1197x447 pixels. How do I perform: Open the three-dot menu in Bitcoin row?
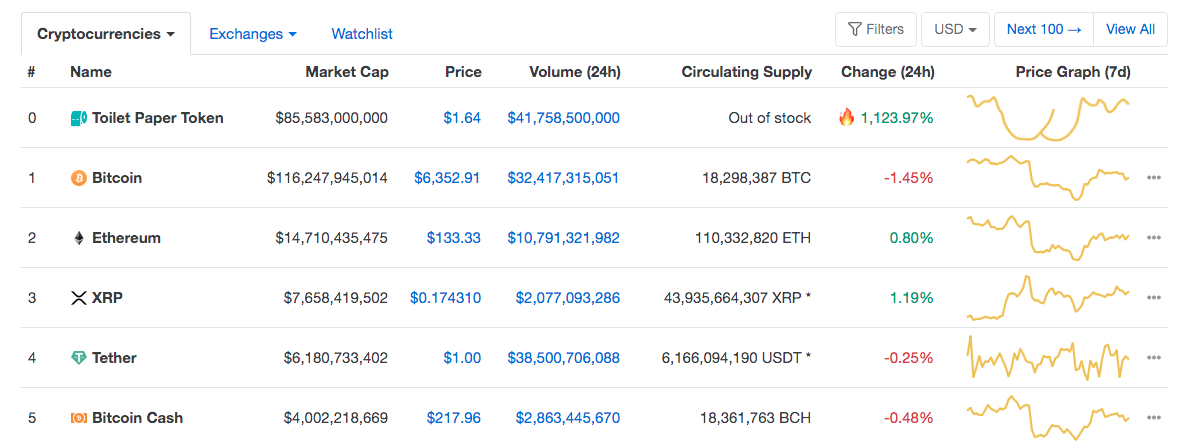1153,178
